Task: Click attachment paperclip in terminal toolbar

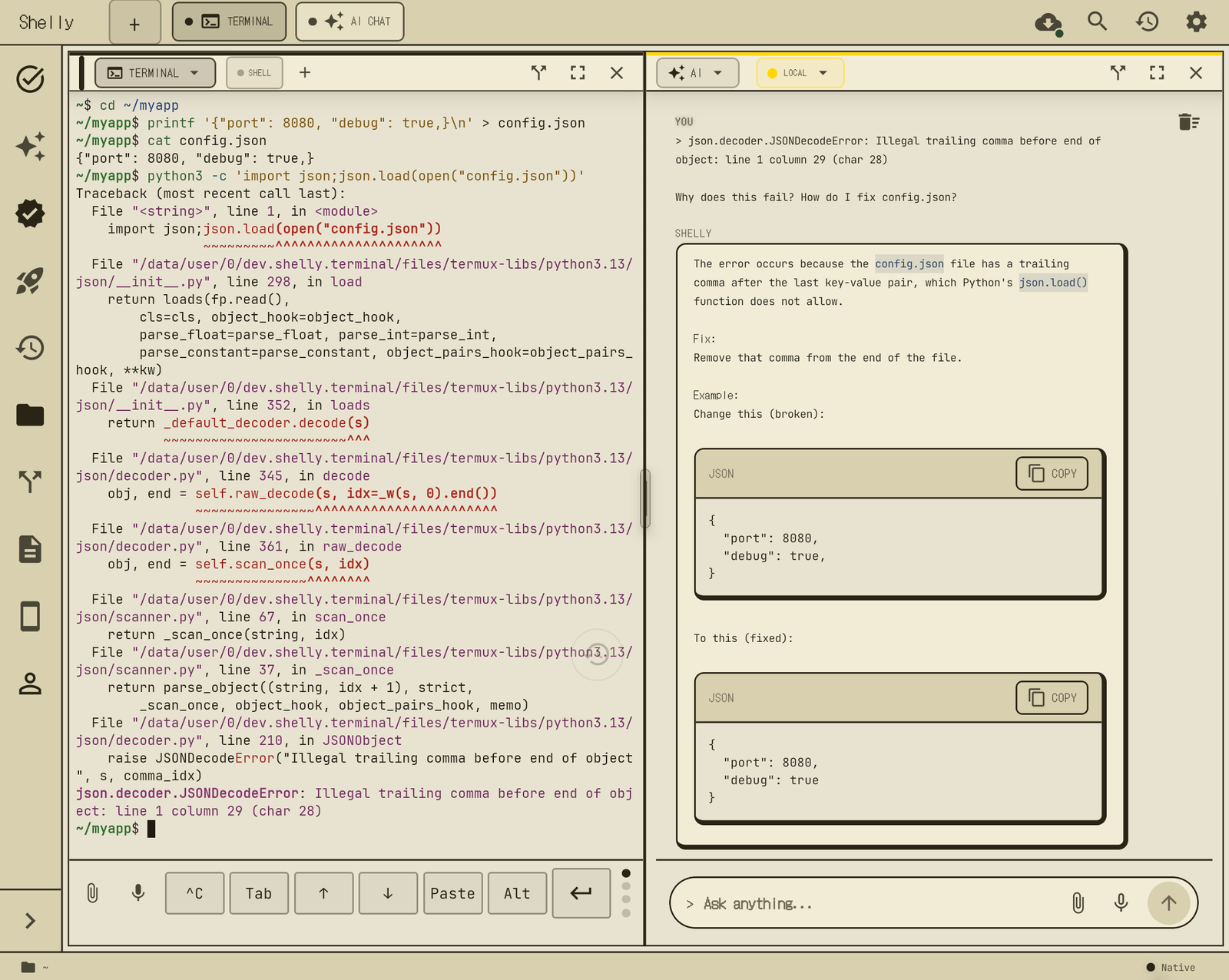Action: (92, 892)
